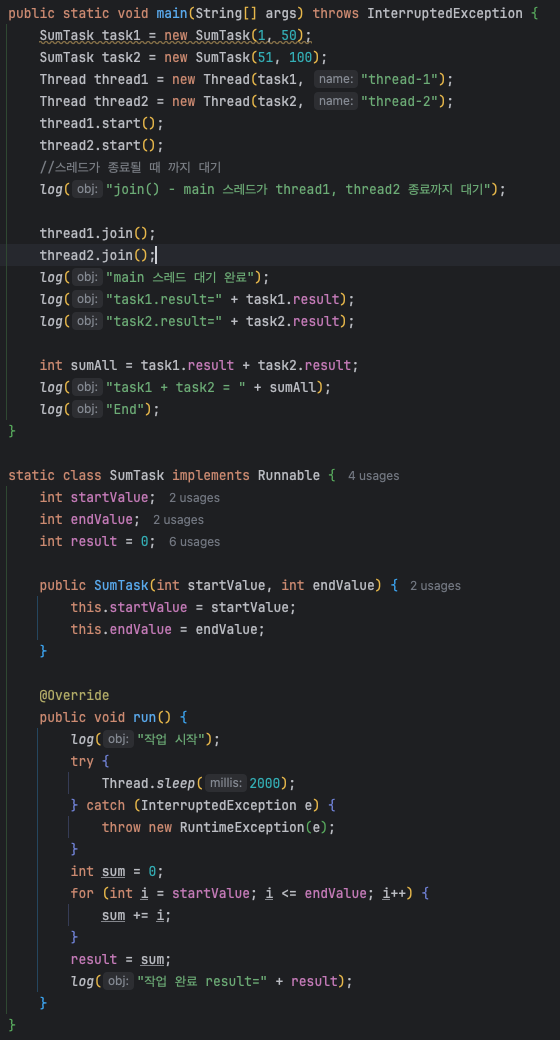The height and width of the screenshot is (1040, 560).
Task: Open the "2 usages" hint next to endValue field
Action: tap(178, 519)
